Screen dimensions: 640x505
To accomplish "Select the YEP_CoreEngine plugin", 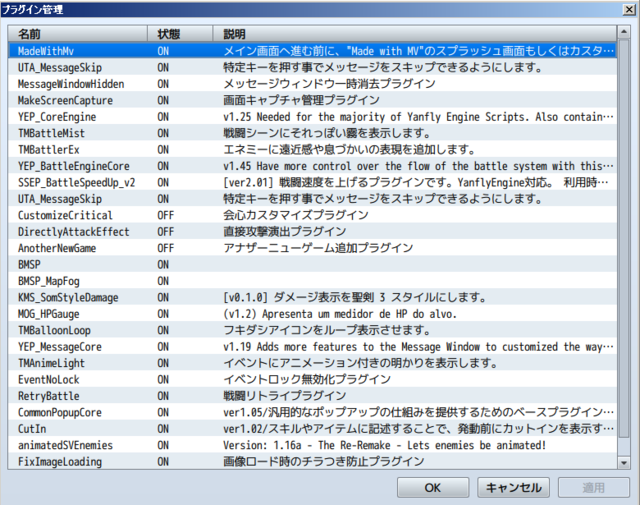I will click(312, 117).
